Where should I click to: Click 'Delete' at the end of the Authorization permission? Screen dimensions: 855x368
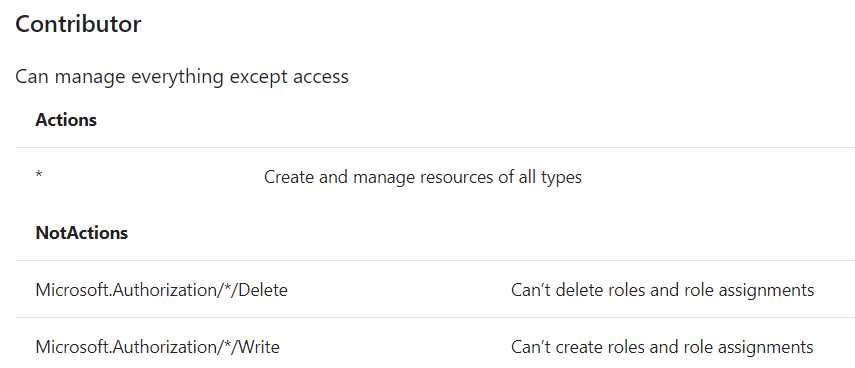tap(263, 290)
